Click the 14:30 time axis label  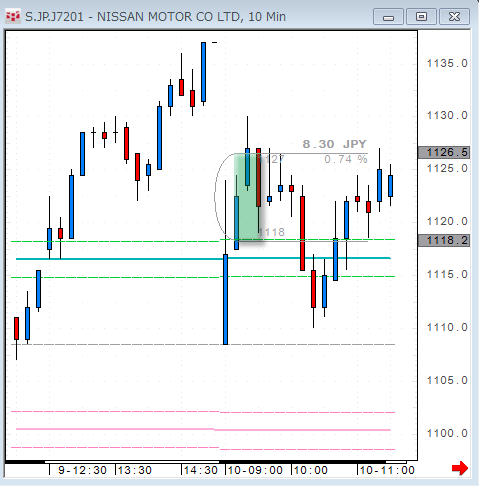point(201,470)
